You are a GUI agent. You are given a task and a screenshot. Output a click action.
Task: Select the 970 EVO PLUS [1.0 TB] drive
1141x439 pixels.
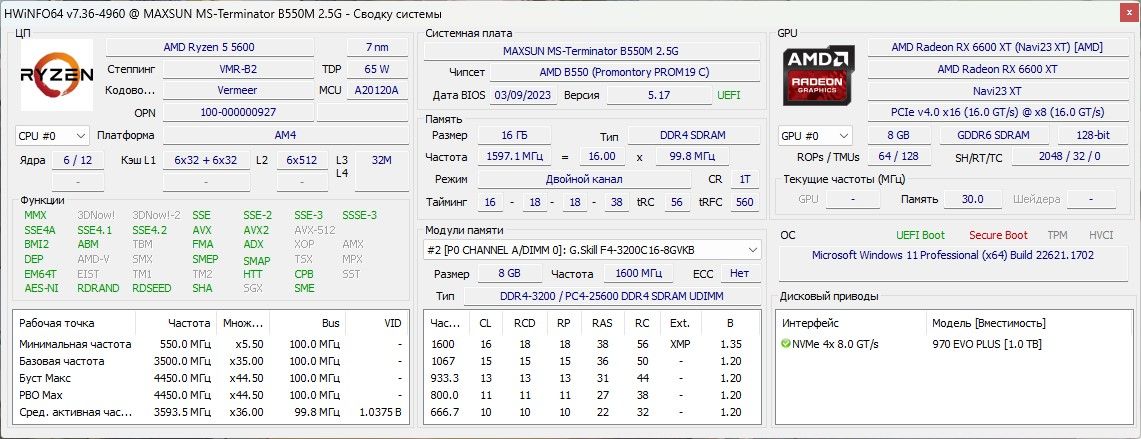(x=987, y=344)
